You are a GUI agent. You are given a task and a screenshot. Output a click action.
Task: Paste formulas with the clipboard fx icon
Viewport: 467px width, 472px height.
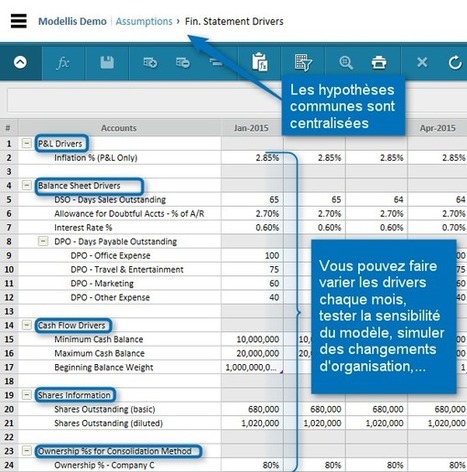[260, 62]
